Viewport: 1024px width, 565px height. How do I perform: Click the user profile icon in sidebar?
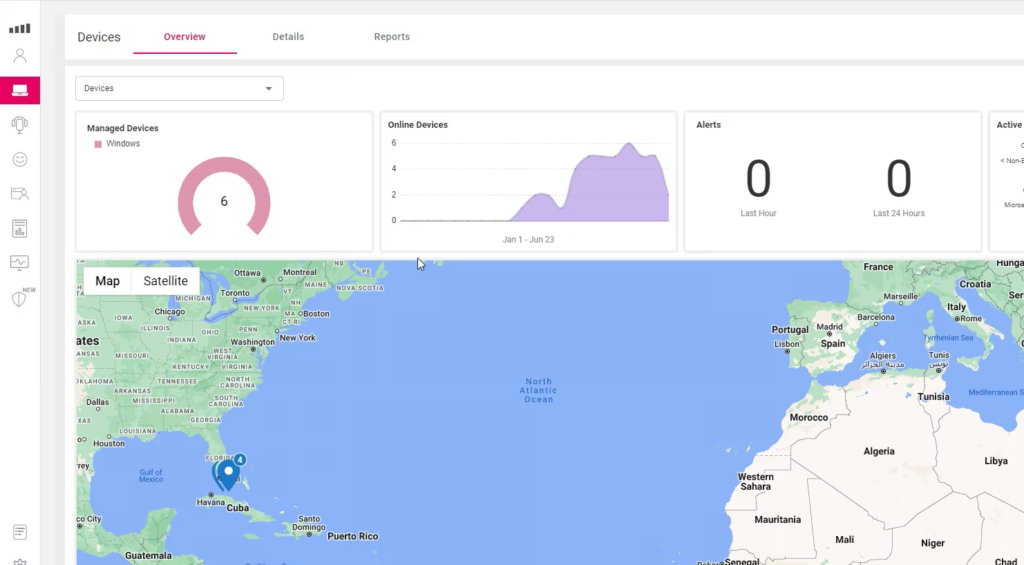pyautogui.click(x=20, y=56)
